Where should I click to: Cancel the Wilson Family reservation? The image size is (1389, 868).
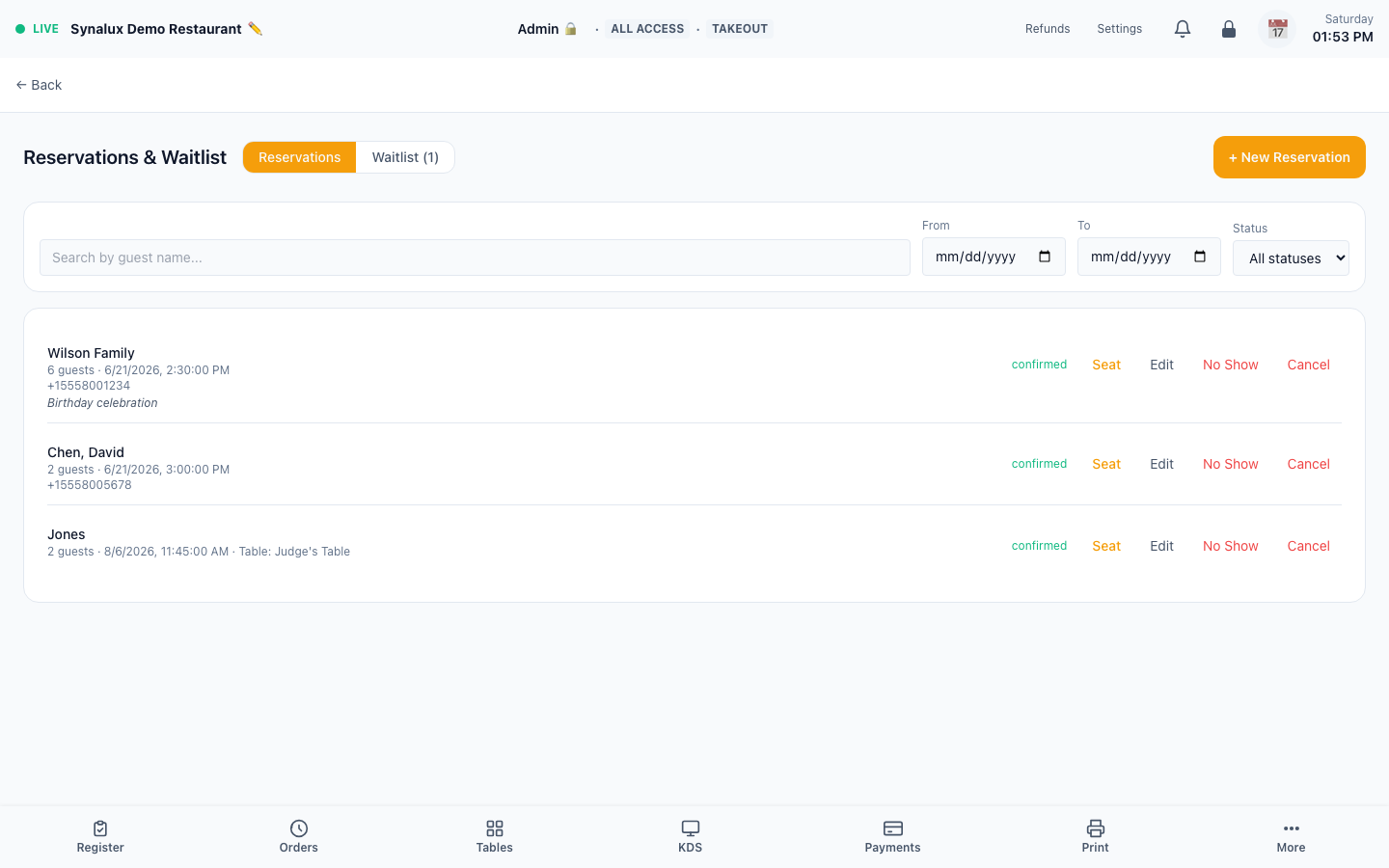pos(1308,365)
